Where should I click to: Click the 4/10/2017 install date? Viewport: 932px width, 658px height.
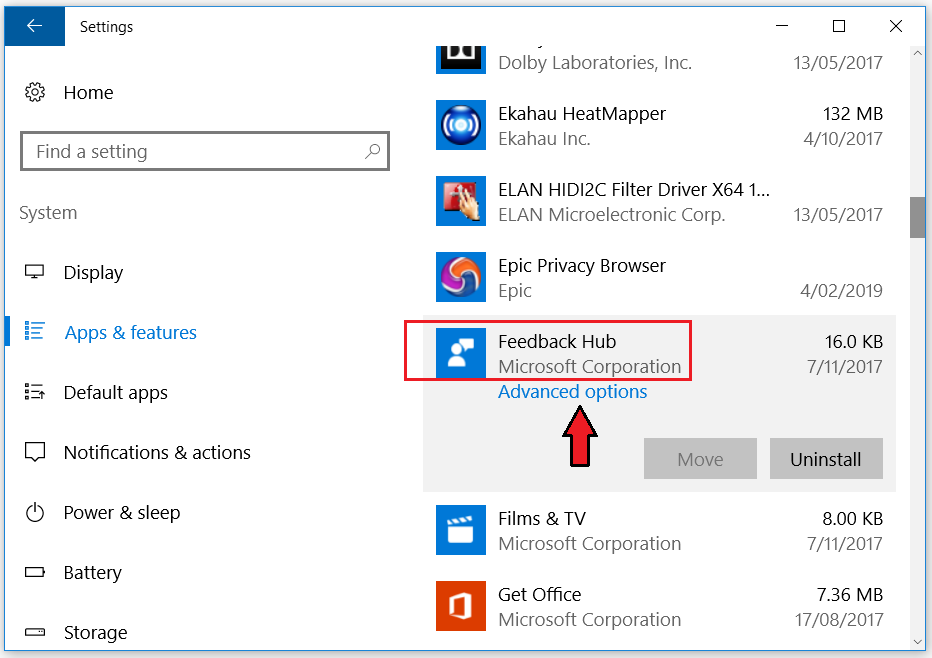(x=843, y=138)
